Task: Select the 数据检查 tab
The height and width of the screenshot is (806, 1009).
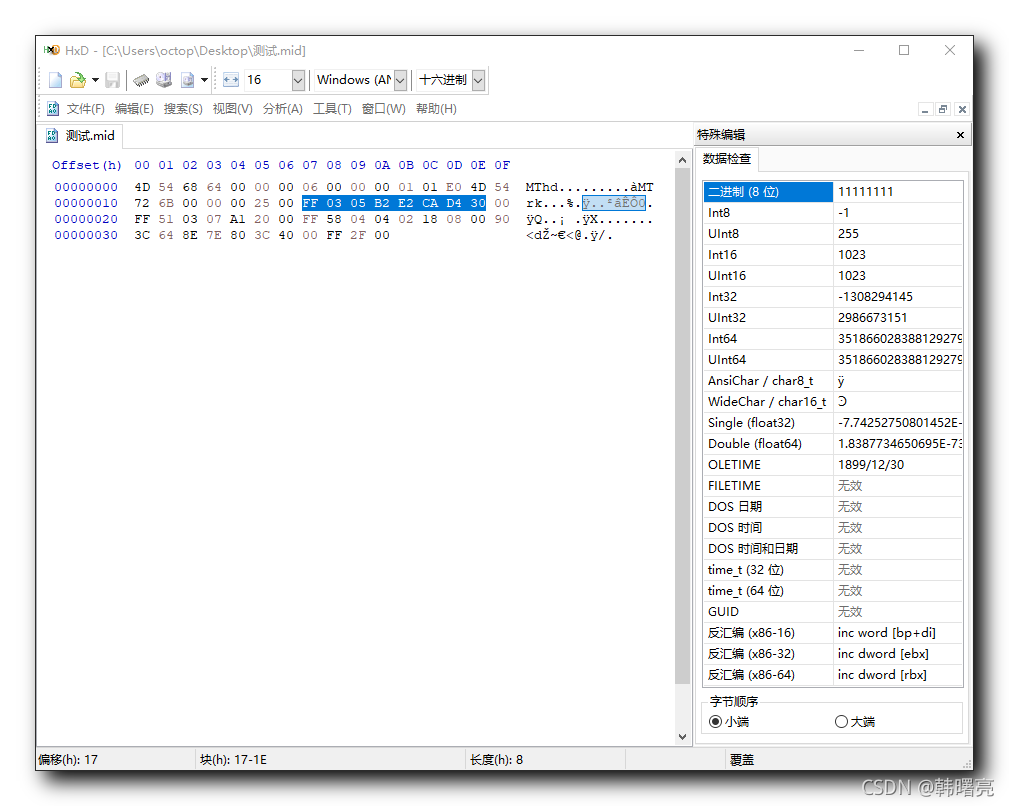Action: [x=727, y=159]
